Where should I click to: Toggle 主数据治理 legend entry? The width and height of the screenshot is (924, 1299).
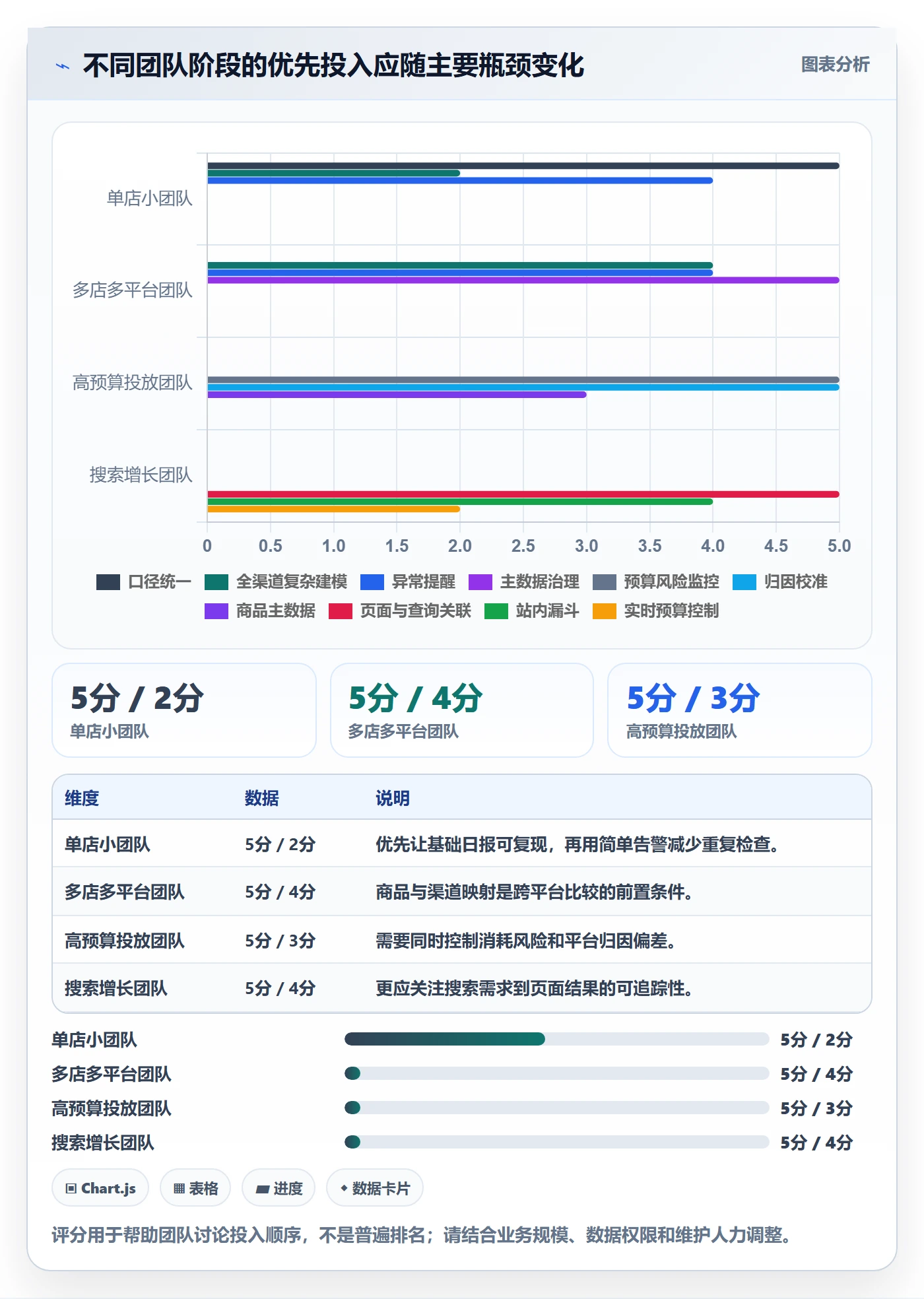tap(524, 582)
